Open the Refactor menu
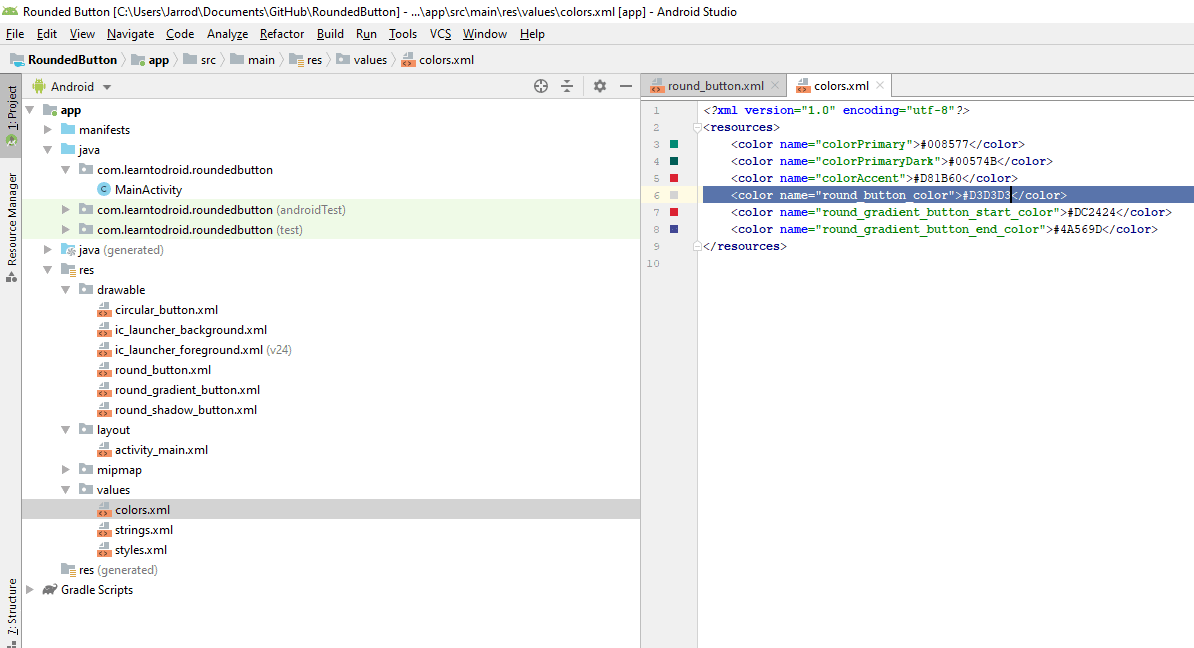The height and width of the screenshot is (648, 1194). click(282, 34)
